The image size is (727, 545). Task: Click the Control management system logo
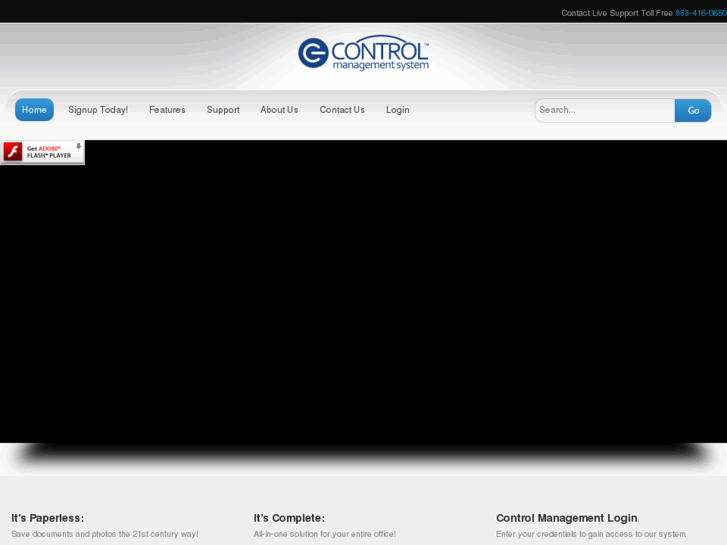pyautogui.click(x=364, y=53)
